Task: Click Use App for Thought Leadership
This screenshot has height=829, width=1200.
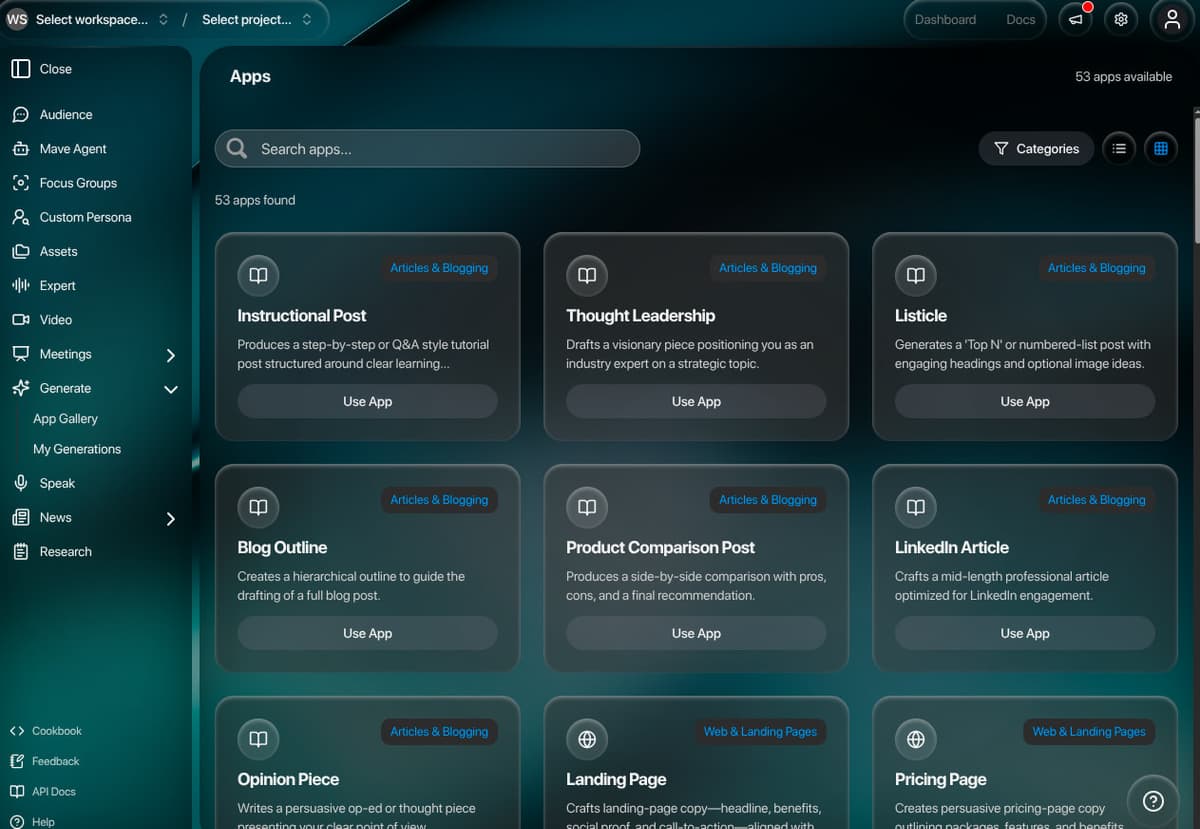Action: coord(696,401)
